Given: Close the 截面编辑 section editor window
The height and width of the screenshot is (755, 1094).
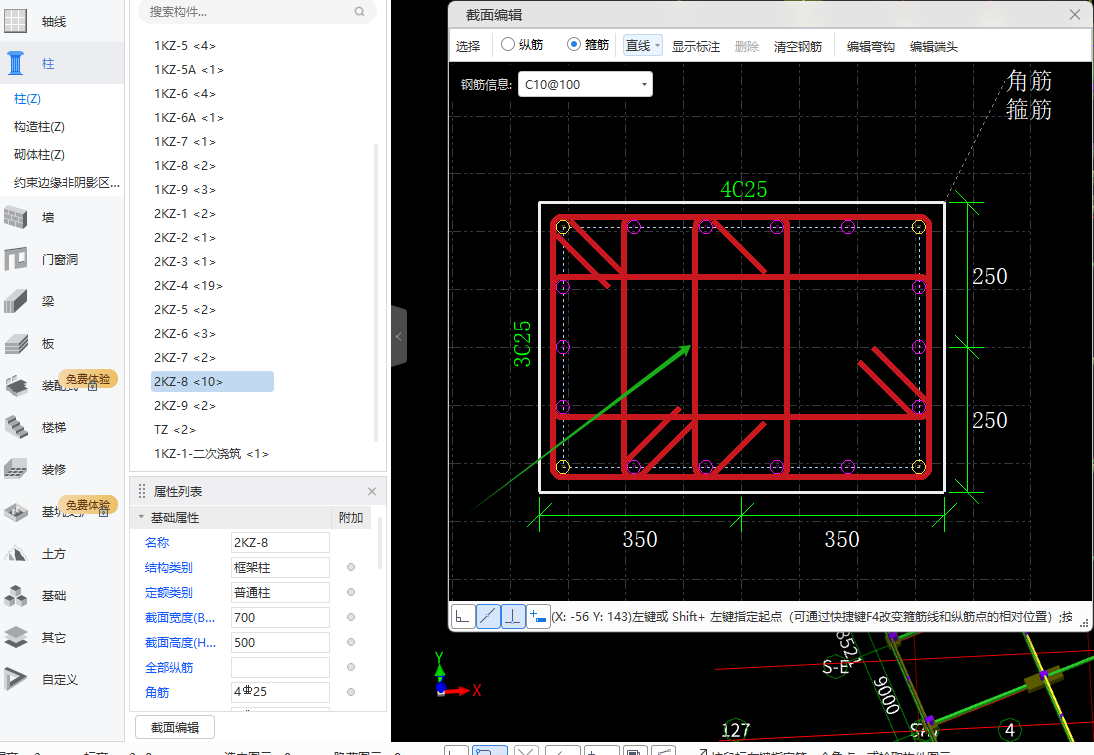Looking at the screenshot, I should 1075,15.
